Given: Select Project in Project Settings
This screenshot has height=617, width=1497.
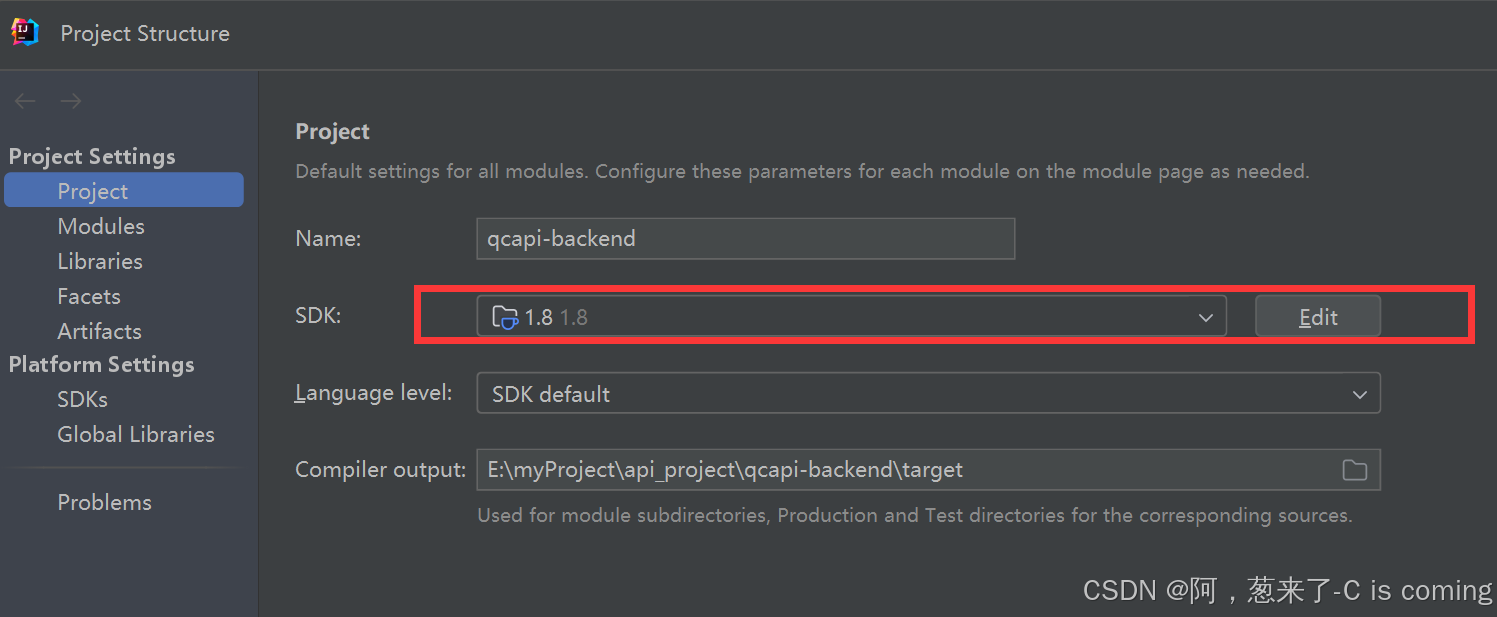Looking at the screenshot, I should click(x=124, y=191).
